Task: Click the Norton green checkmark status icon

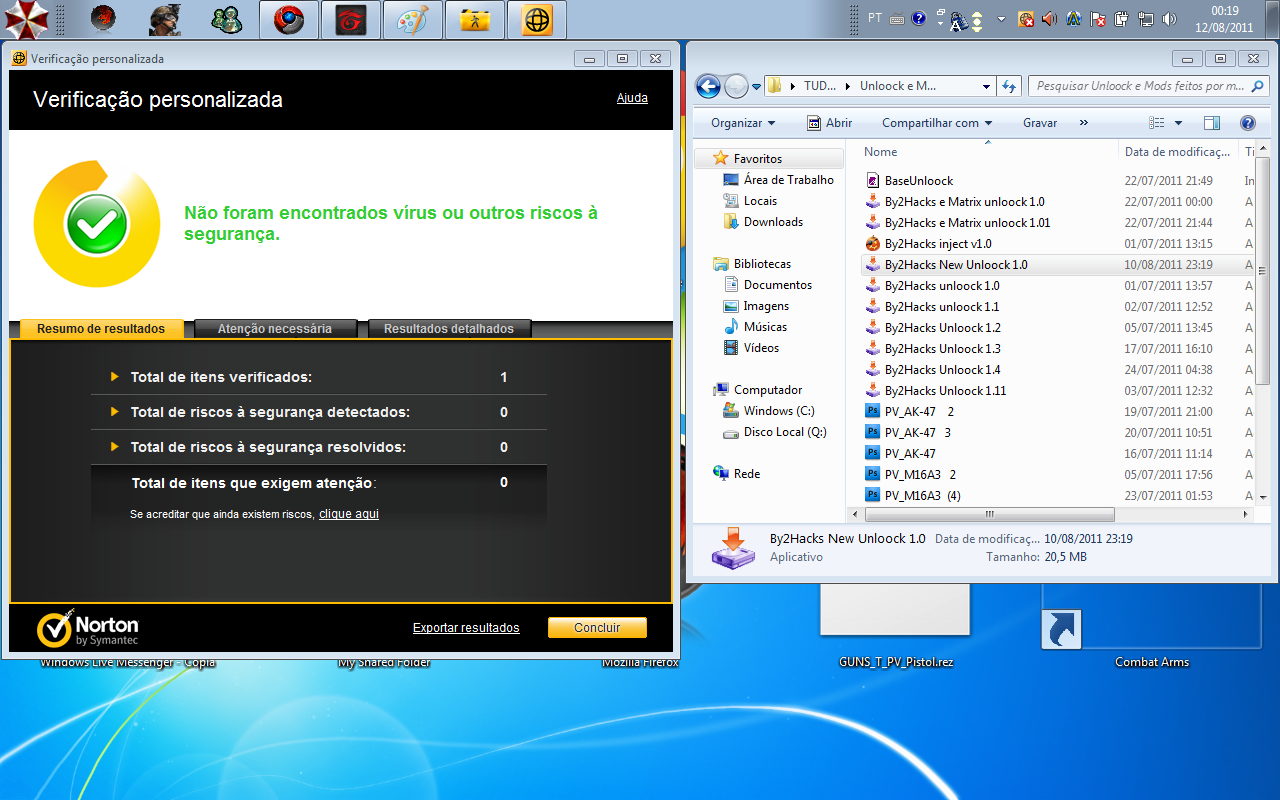Action: coord(97,225)
